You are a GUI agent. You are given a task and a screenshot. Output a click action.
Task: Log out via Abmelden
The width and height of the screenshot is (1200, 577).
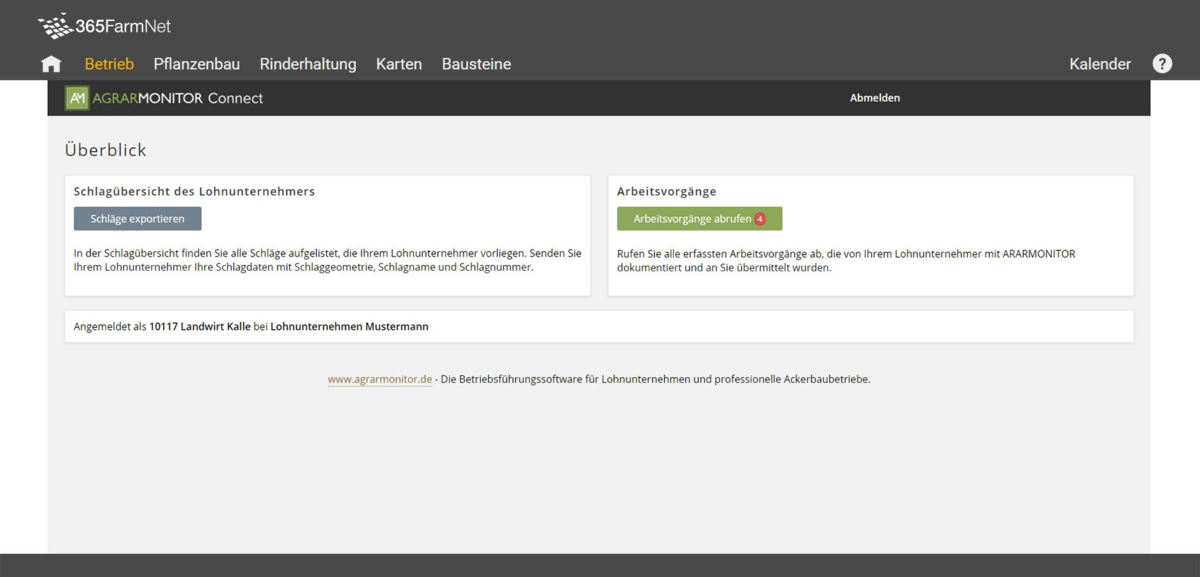(x=875, y=98)
